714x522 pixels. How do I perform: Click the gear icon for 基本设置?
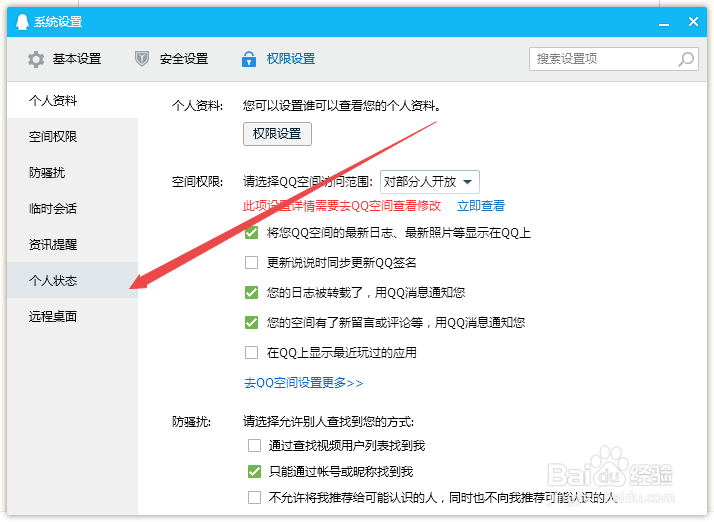pyautogui.click(x=36, y=59)
